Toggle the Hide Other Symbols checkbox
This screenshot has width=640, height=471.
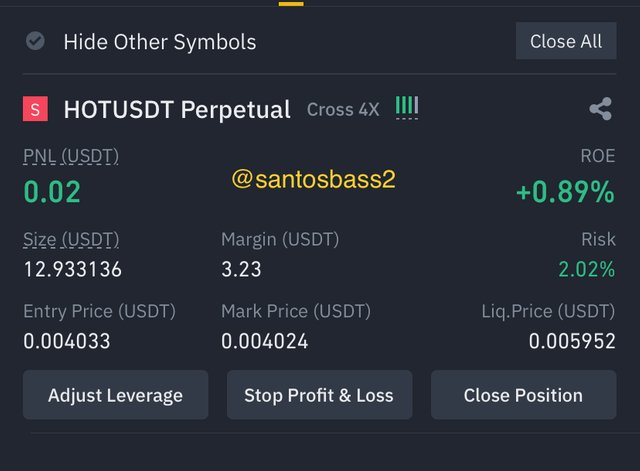35,41
